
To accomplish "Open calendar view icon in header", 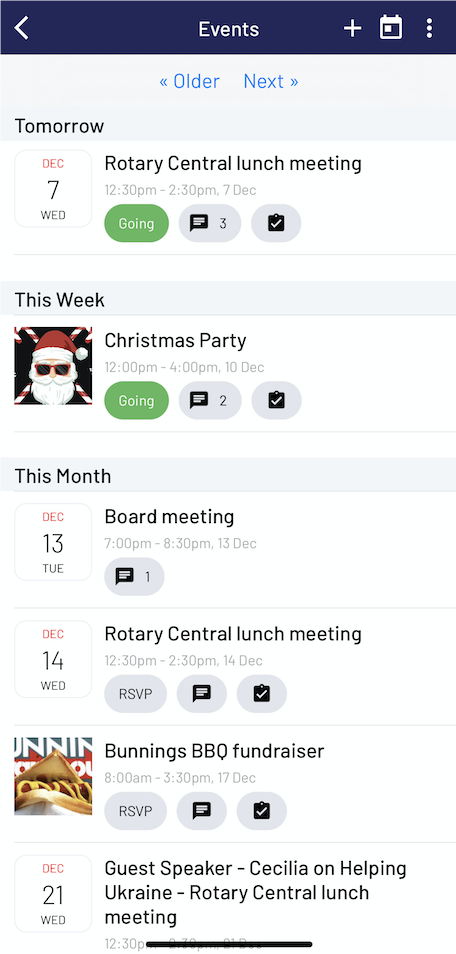I will tap(391, 28).
